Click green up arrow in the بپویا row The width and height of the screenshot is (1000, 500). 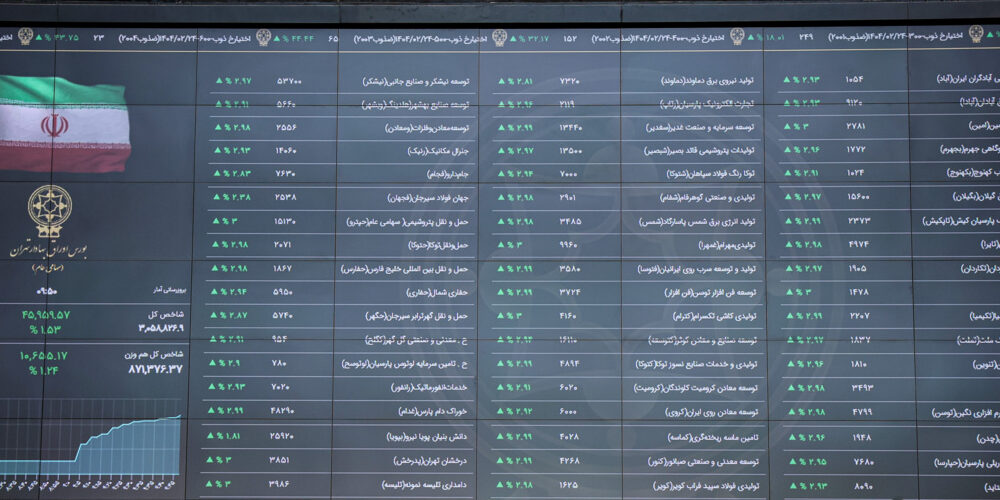point(210,436)
